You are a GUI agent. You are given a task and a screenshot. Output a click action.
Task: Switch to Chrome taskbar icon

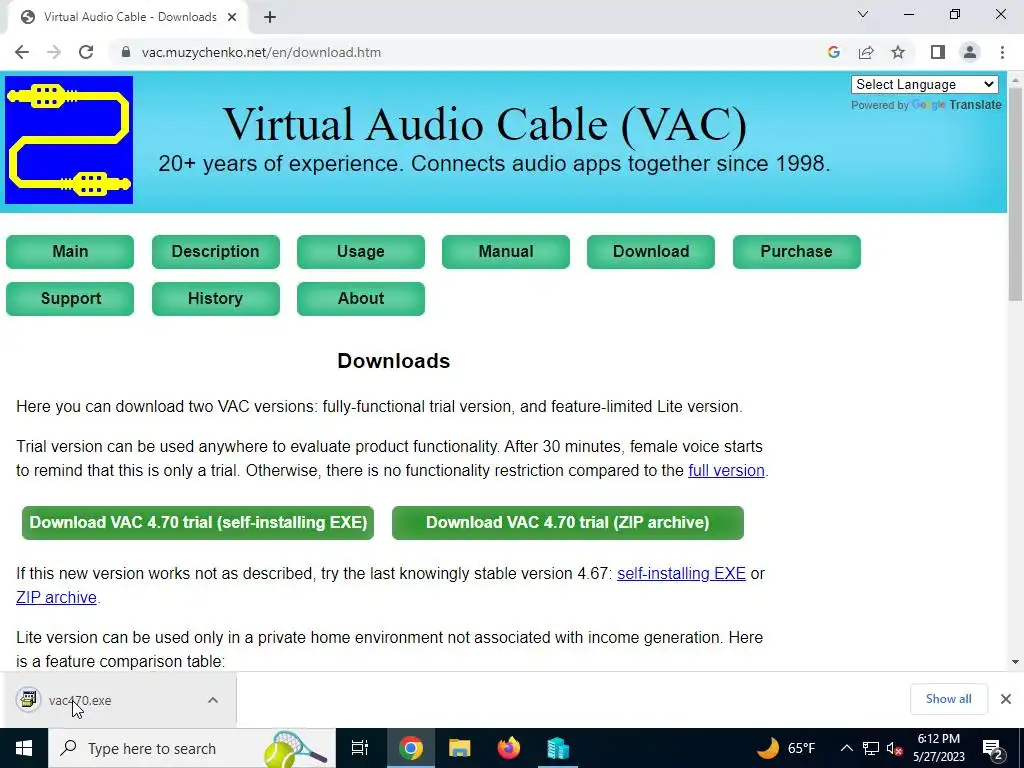(x=411, y=748)
